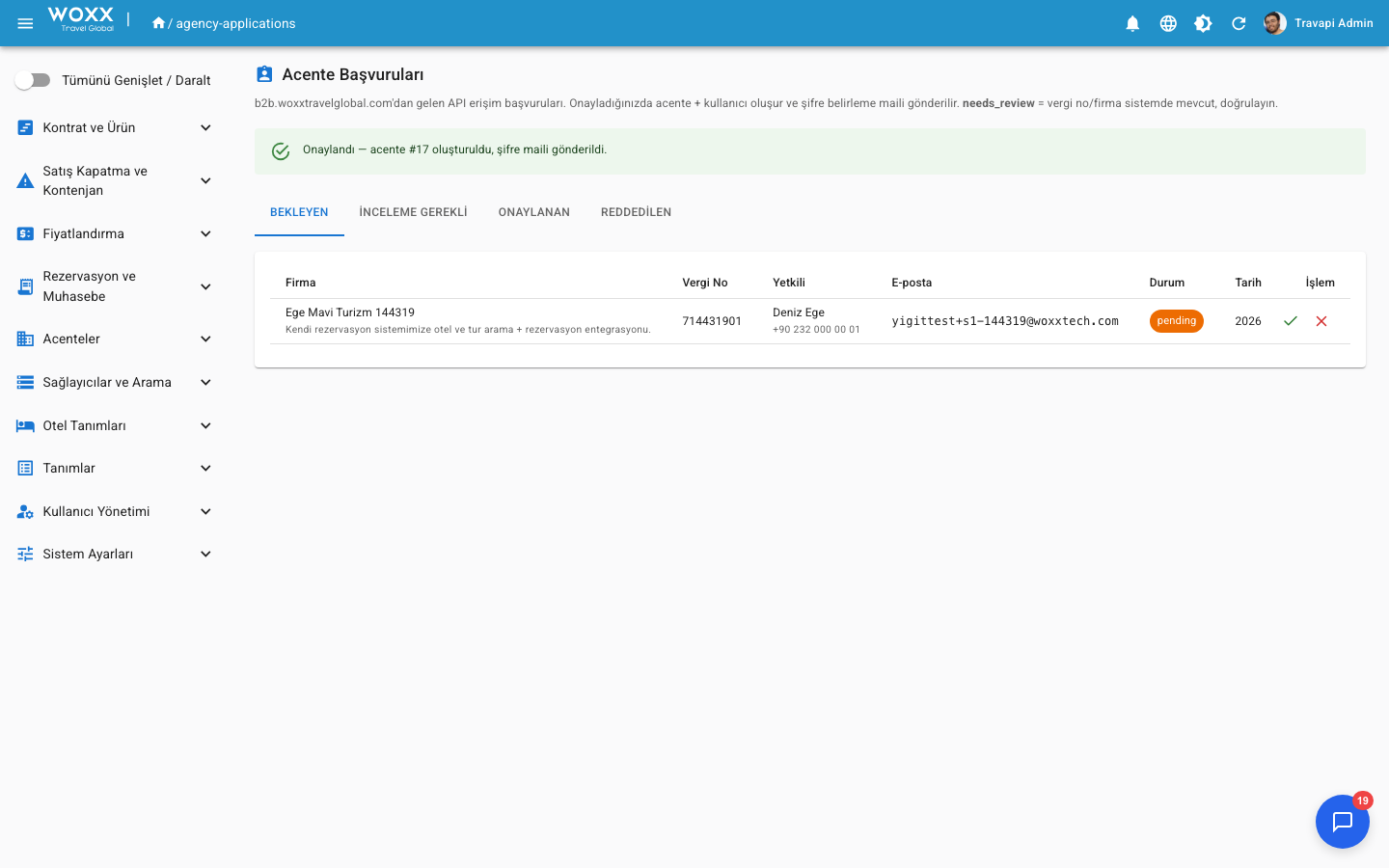1389x868 pixels.
Task: Click Kullanıcı Yönetimi user-gear icon
Action: click(25, 511)
